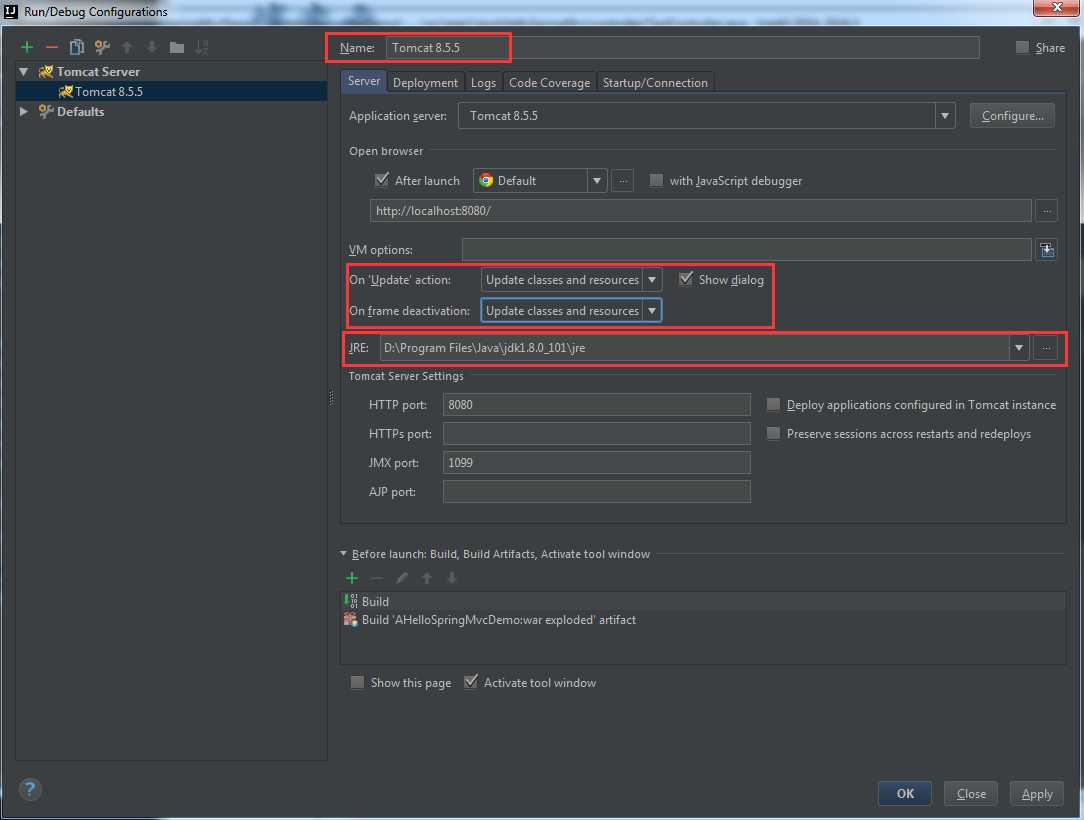Open Application server dropdown
The image size is (1084, 820).
945,115
